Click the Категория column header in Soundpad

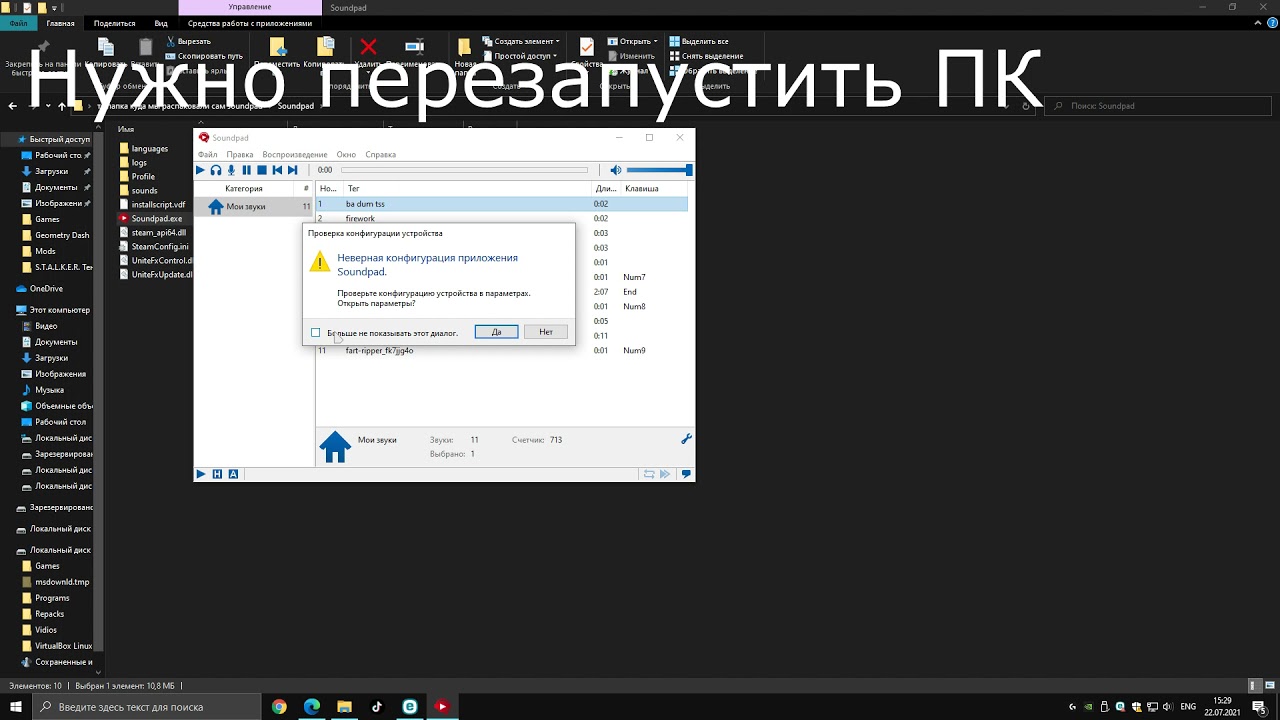coord(244,189)
